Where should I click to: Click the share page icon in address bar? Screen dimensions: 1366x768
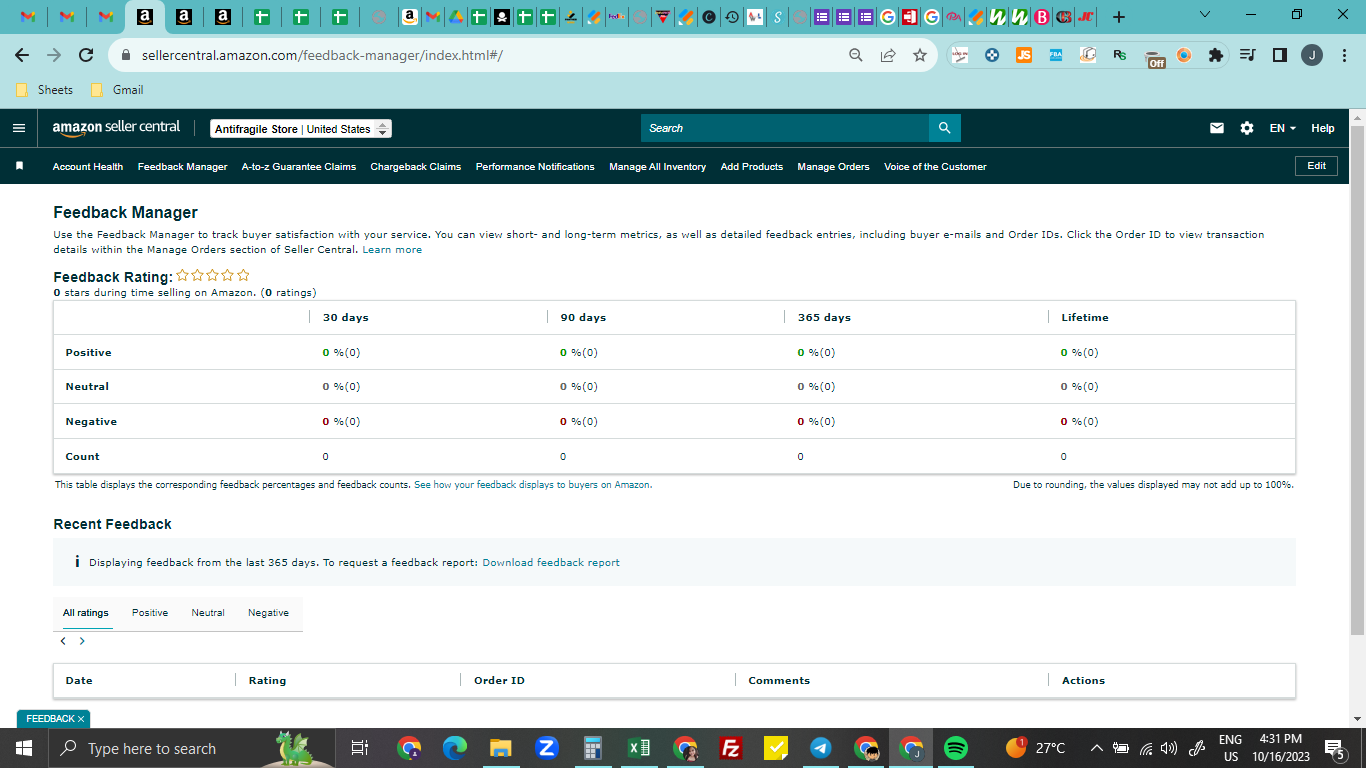[x=888, y=55]
